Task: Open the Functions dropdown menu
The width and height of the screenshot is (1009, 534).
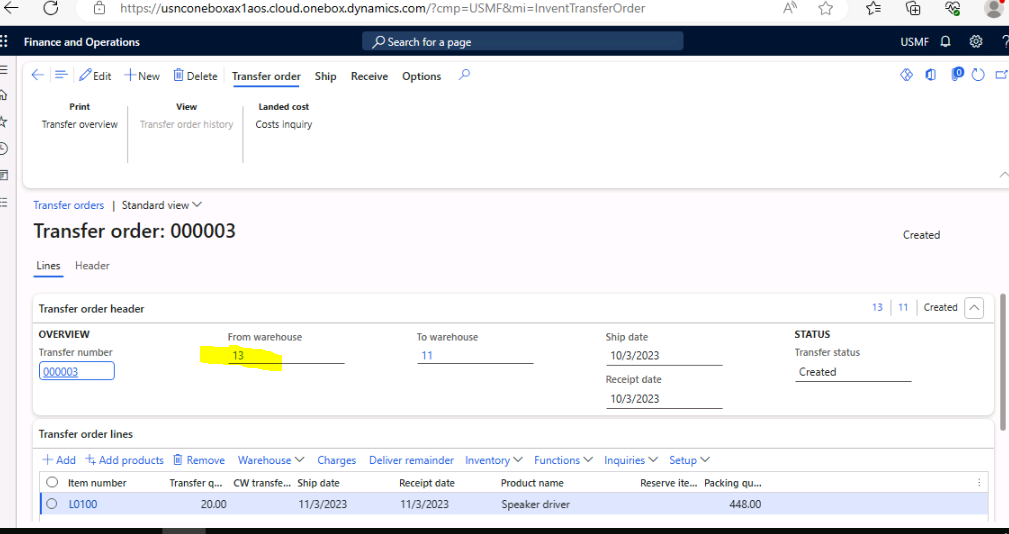Action: click(563, 460)
